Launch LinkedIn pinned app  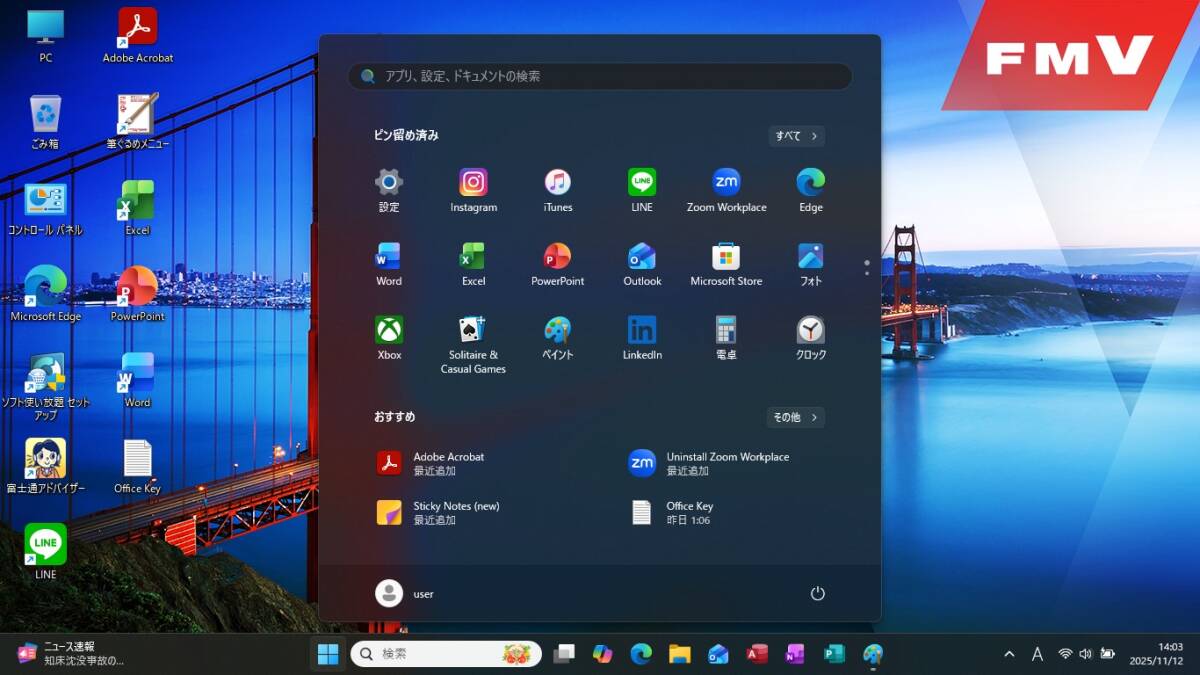coord(642,338)
